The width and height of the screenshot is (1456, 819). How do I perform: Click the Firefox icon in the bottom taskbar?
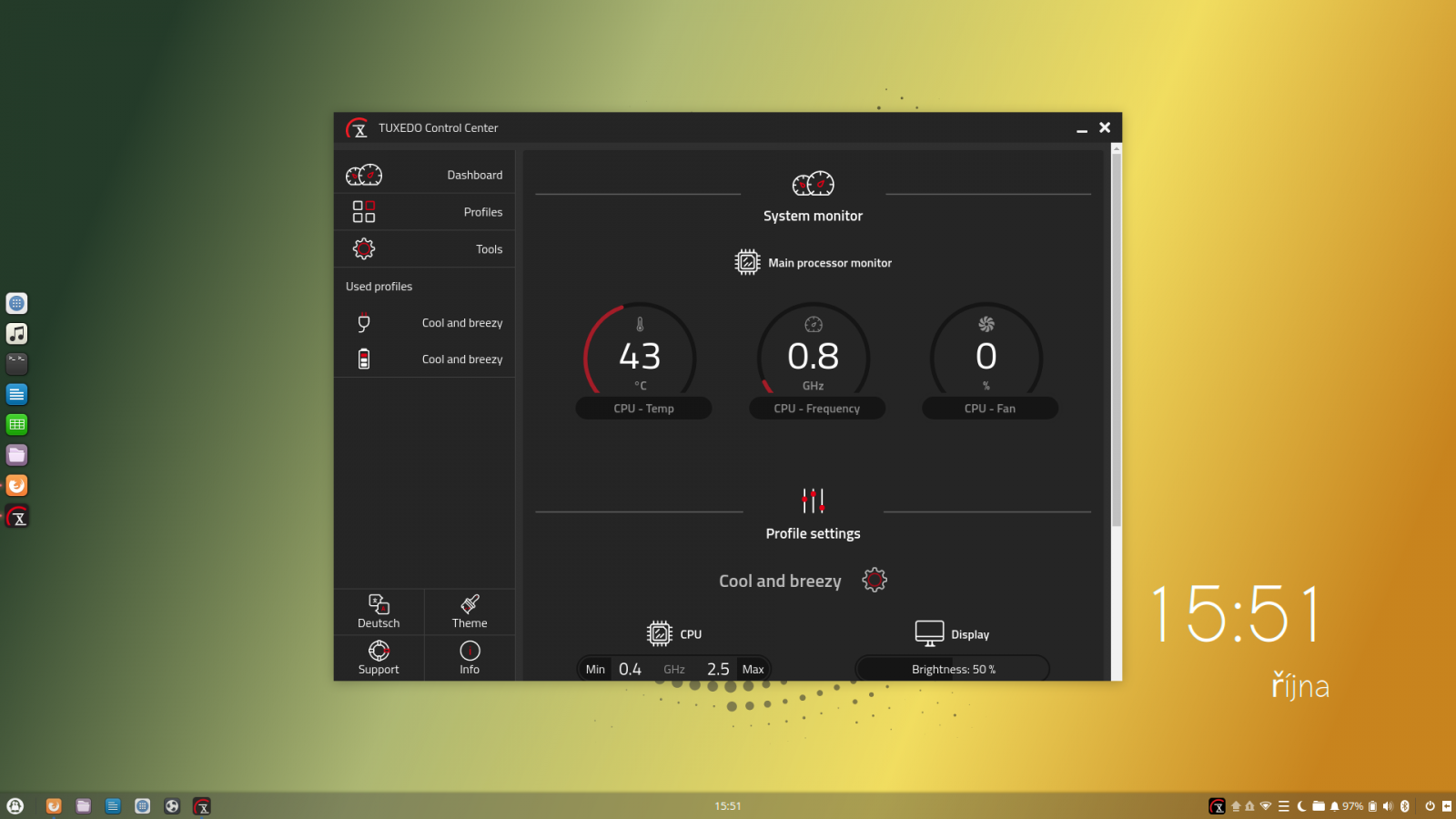point(54,805)
